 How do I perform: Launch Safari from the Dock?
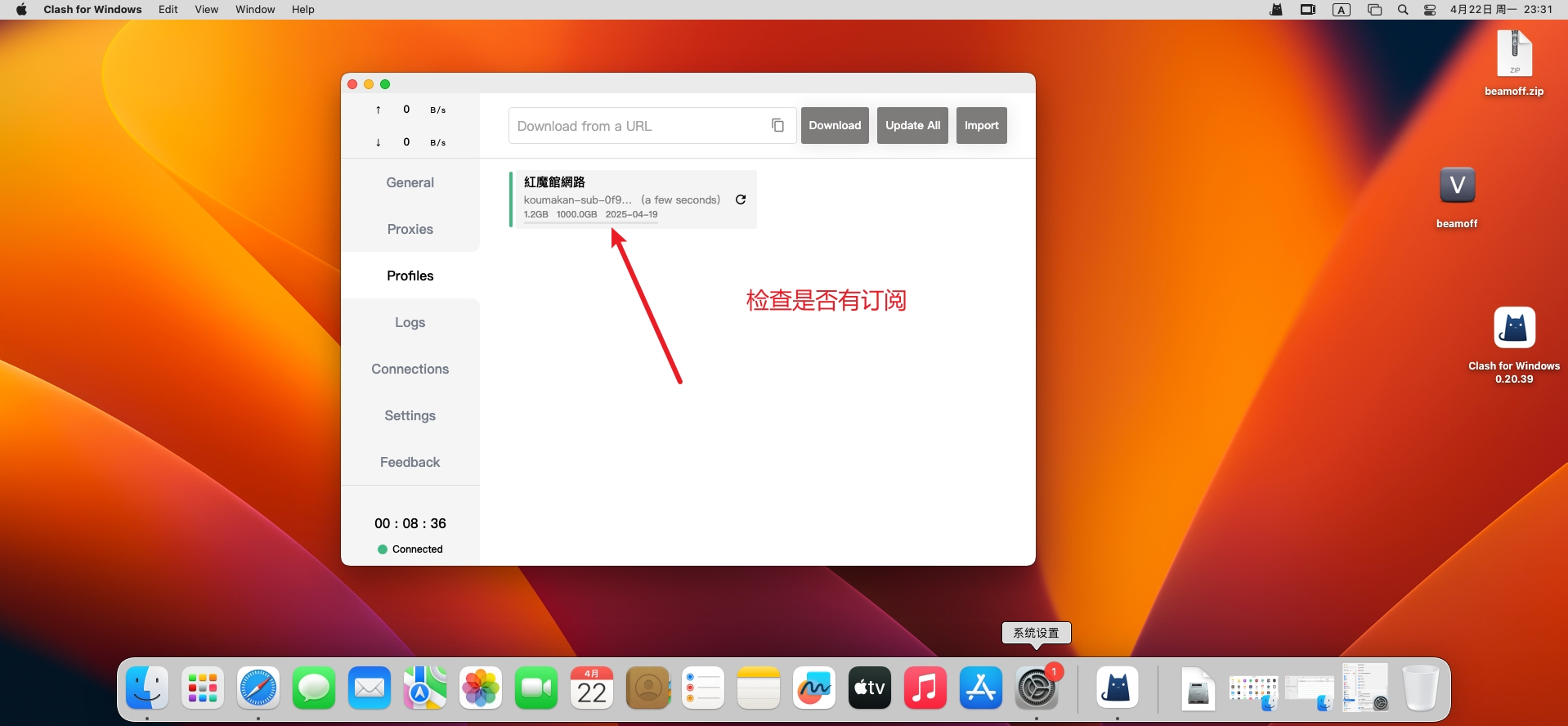coord(258,688)
